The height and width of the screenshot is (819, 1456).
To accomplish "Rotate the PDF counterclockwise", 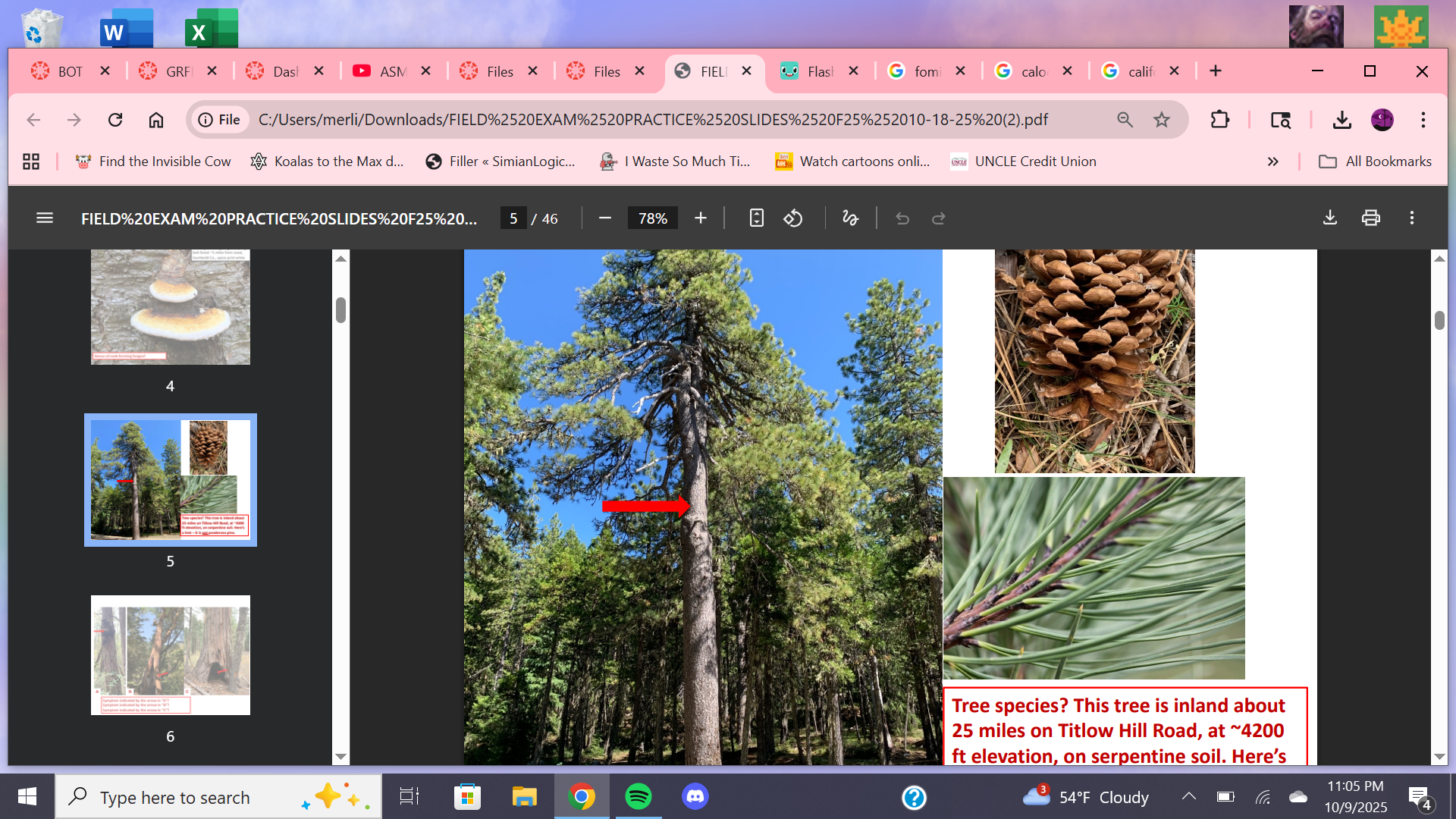I will click(x=793, y=218).
